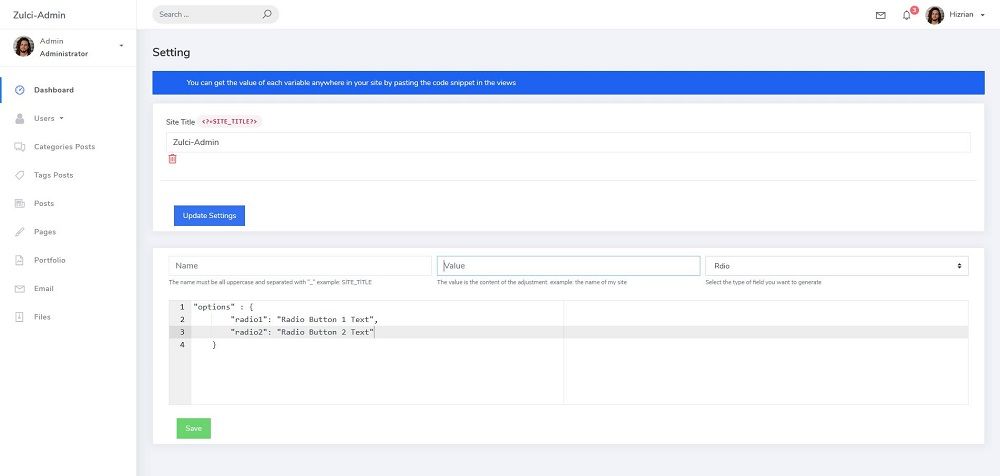Image resolution: width=1000 pixels, height=476 pixels.
Task: Open Pages menu item
Action: pyautogui.click(x=45, y=232)
